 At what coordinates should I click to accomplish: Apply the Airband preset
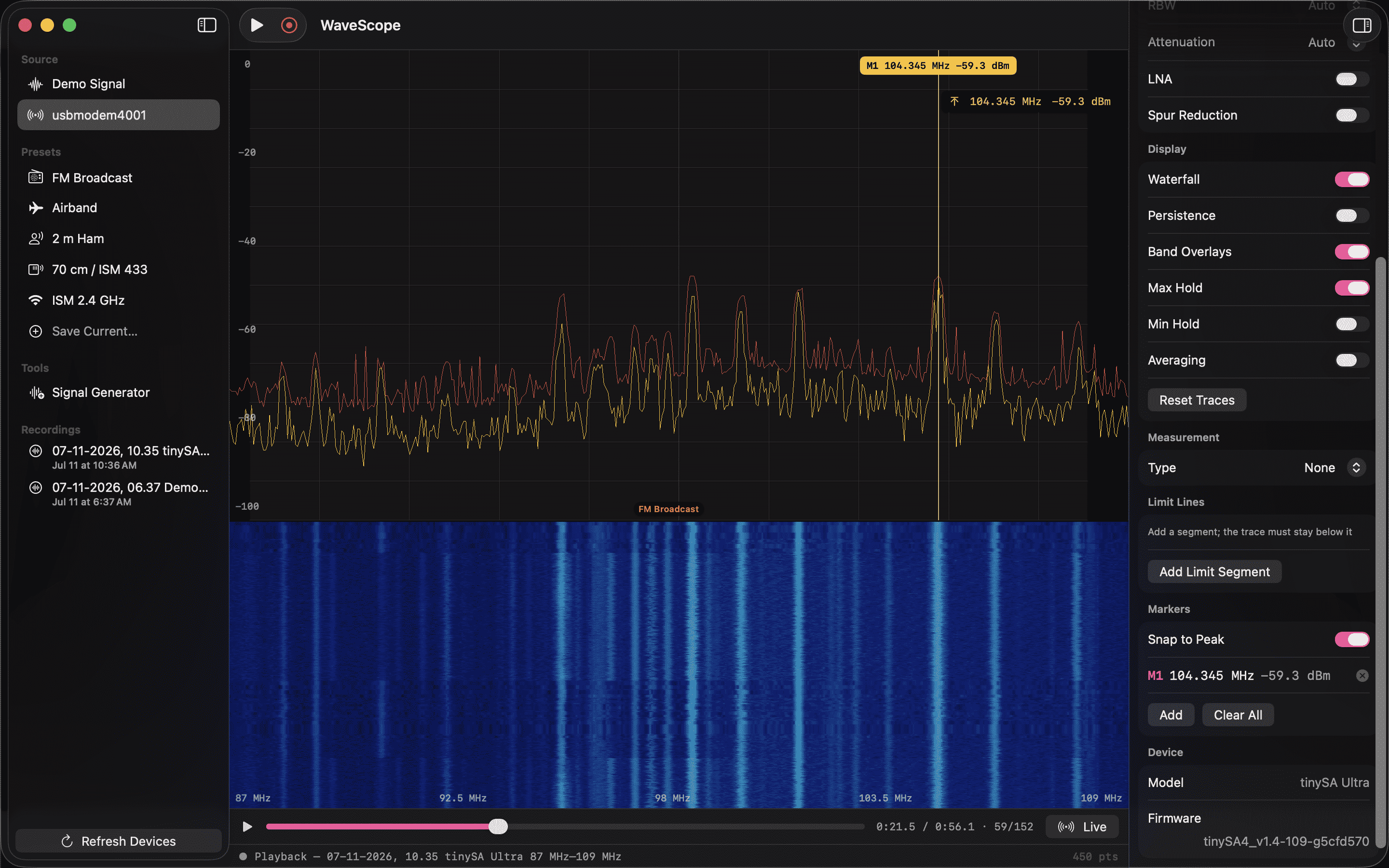click(x=118, y=208)
